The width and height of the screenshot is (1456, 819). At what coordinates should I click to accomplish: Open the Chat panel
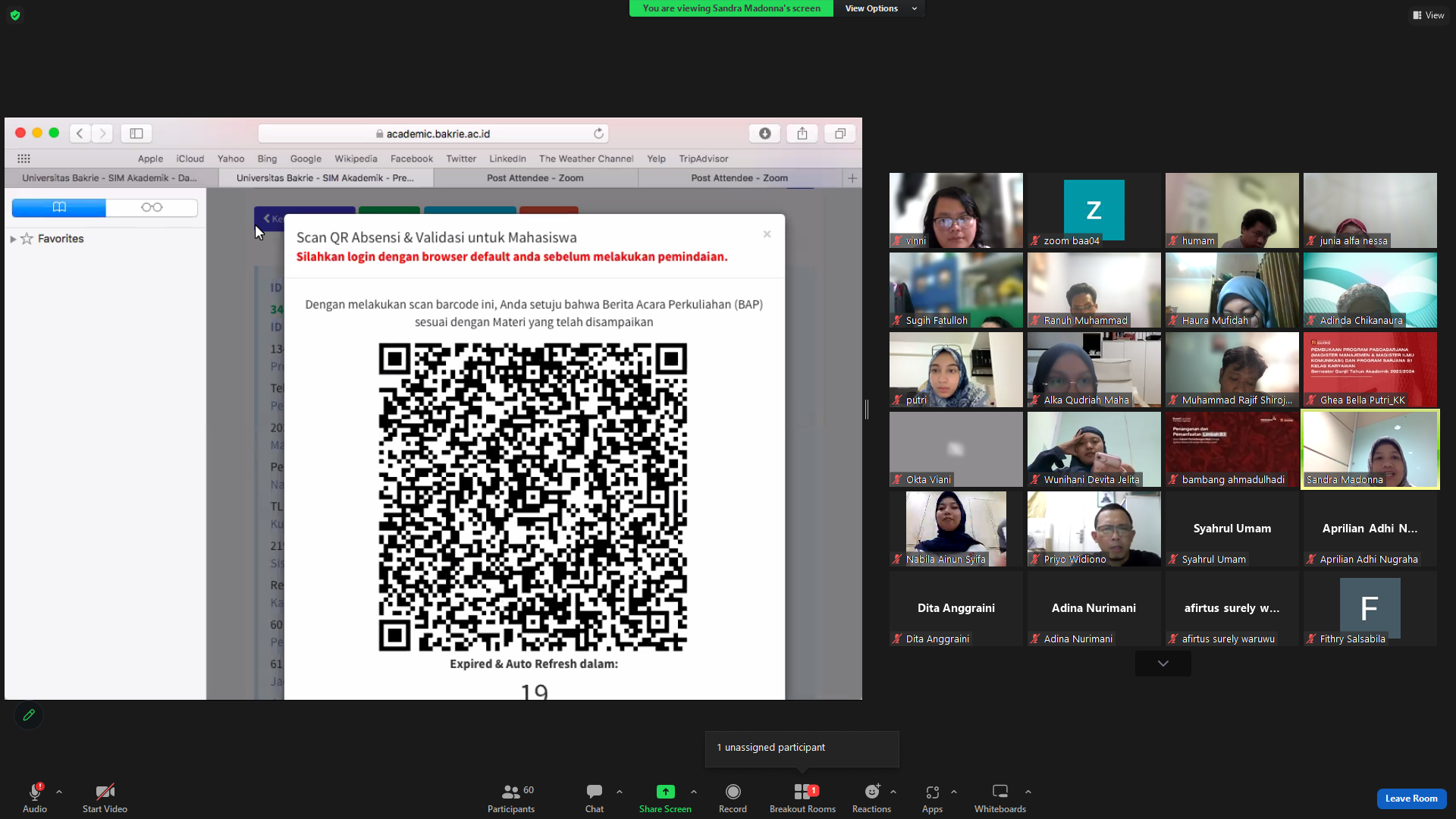point(595,798)
